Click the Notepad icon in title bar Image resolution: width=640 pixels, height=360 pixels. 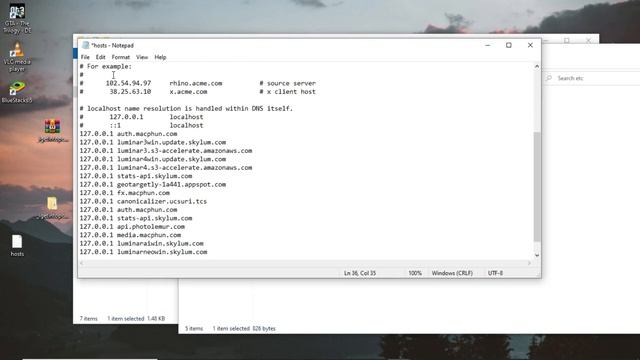click(x=86, y=45)
